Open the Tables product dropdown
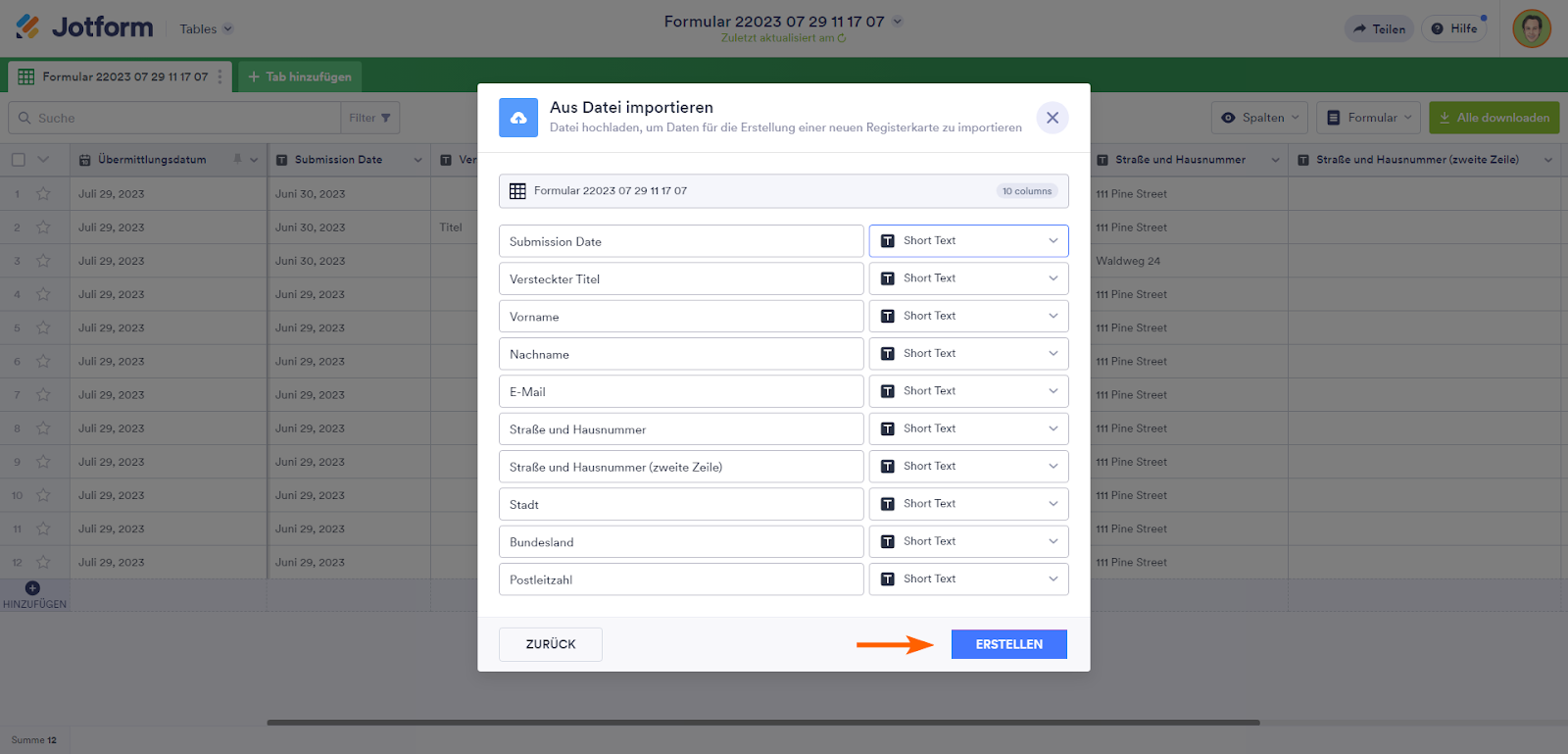Image resolution: width=1568 pixels, height=754 pixels. [x=206, y=29]
